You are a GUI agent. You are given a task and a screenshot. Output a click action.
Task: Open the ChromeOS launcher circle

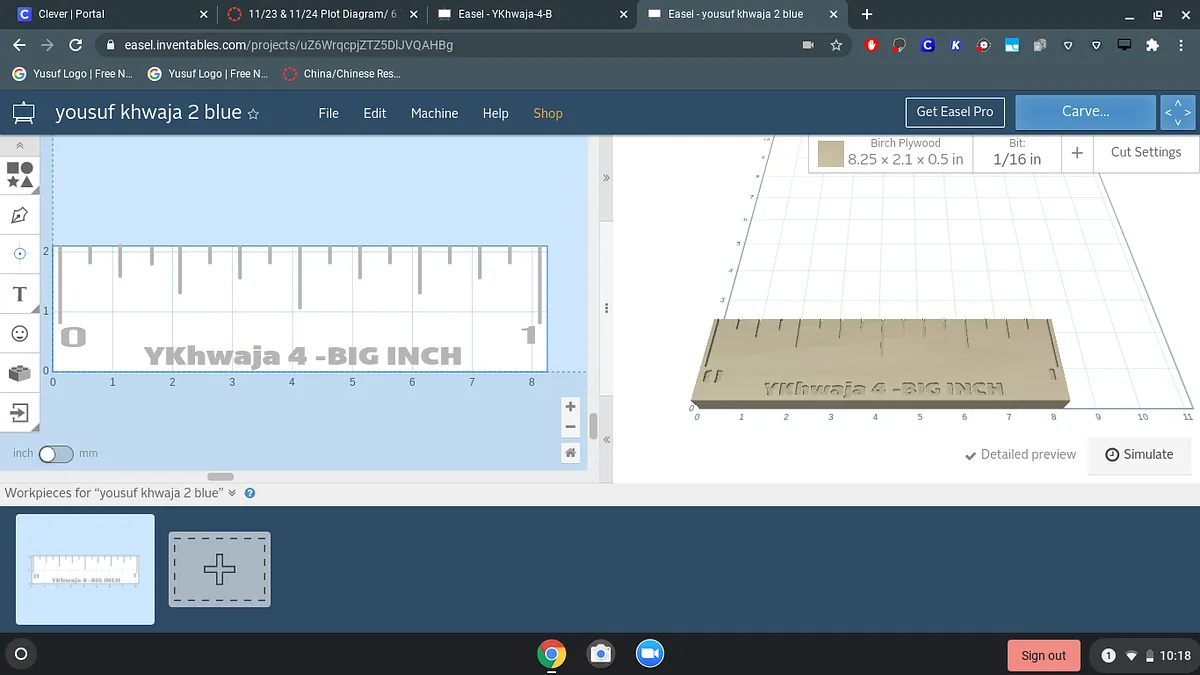tap(20, 655)
